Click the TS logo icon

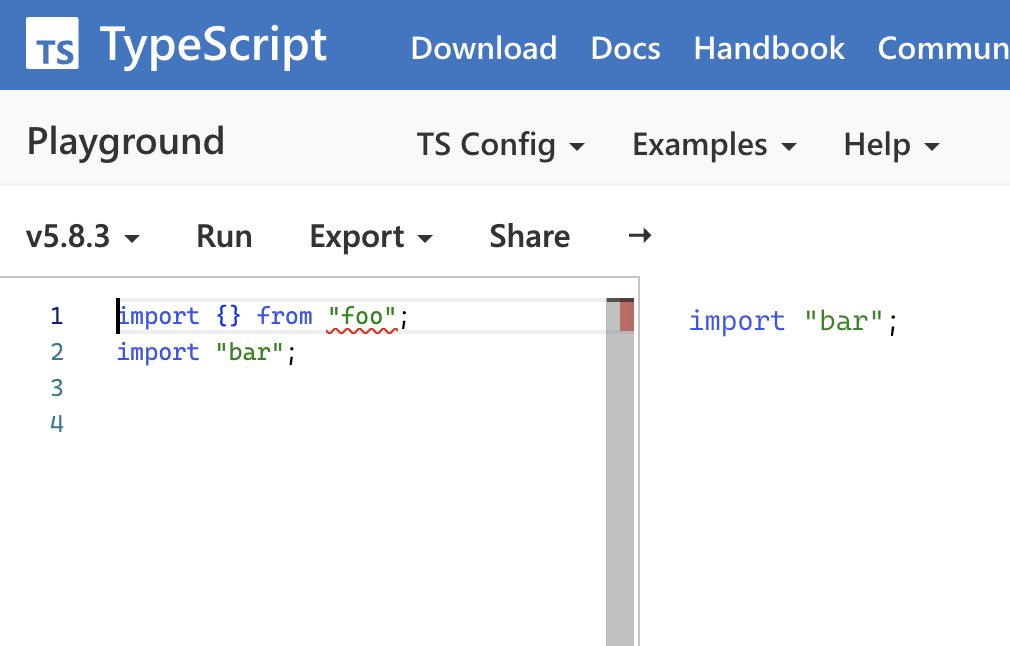pyautogui.click(x=52, y=43)
